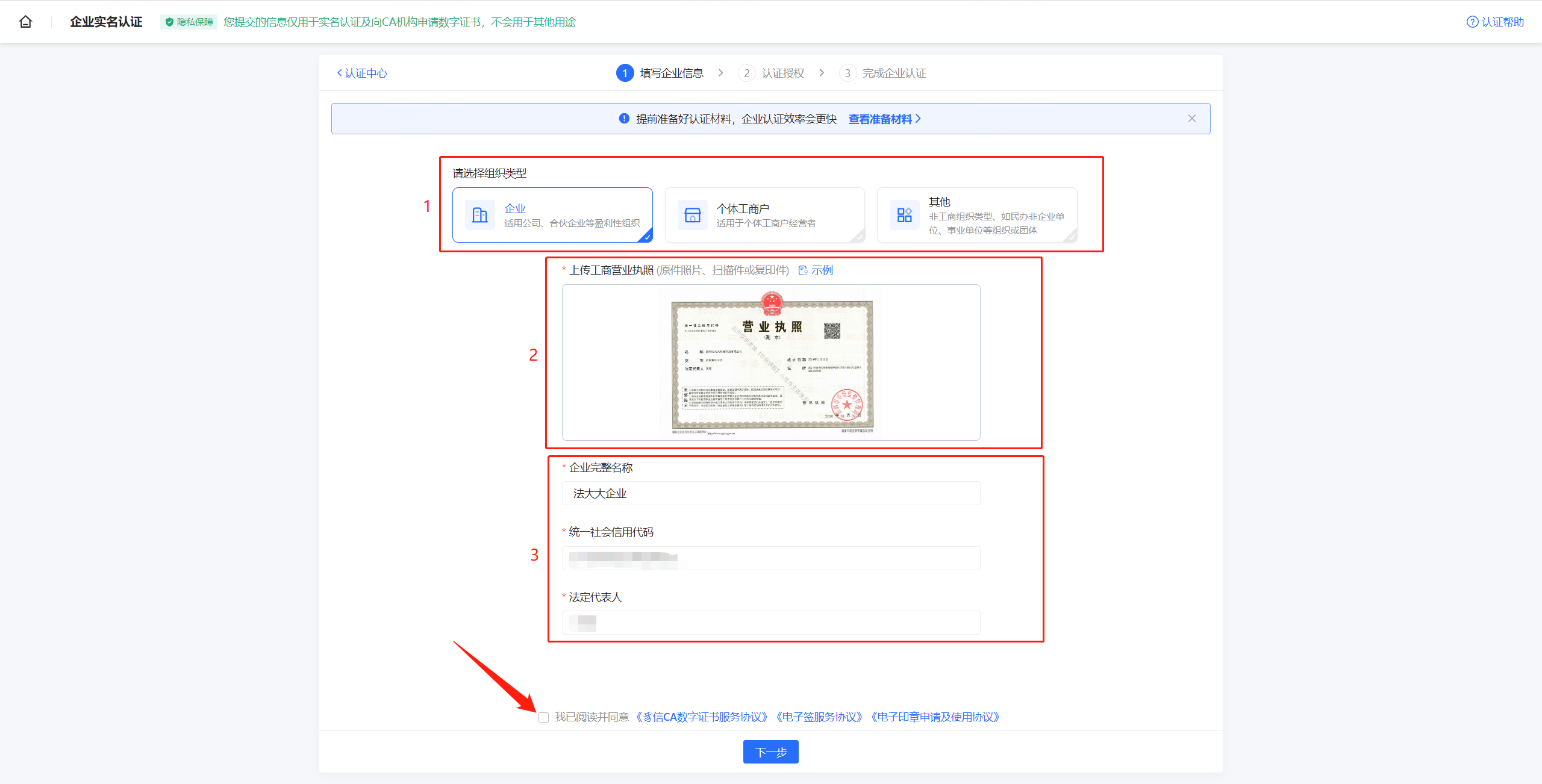Click the Other organization grid icon
Screen dimensions: 1542x784
[904, 215]
